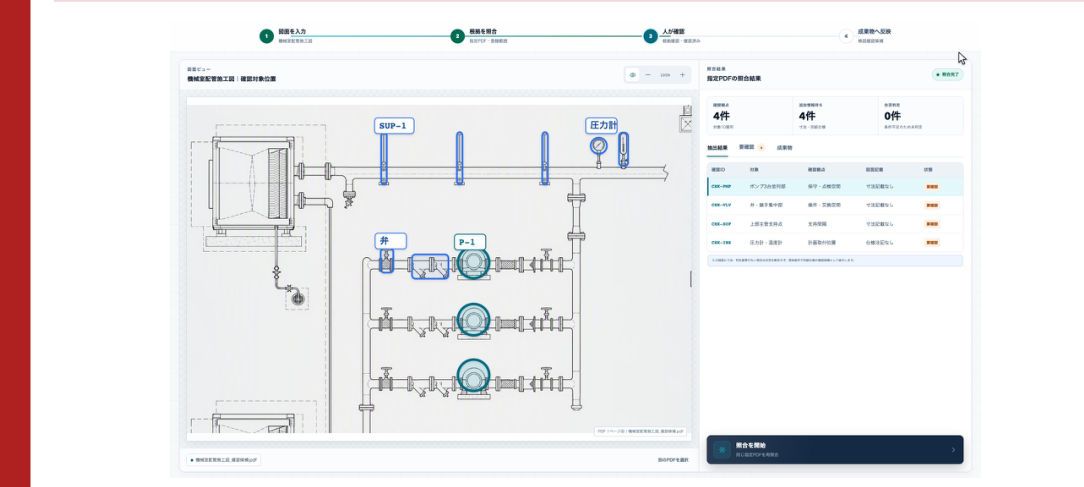This screenshot has height=487, width=1084.
Task: Click the pipe support under SUP-1 label
Action: 384,158
